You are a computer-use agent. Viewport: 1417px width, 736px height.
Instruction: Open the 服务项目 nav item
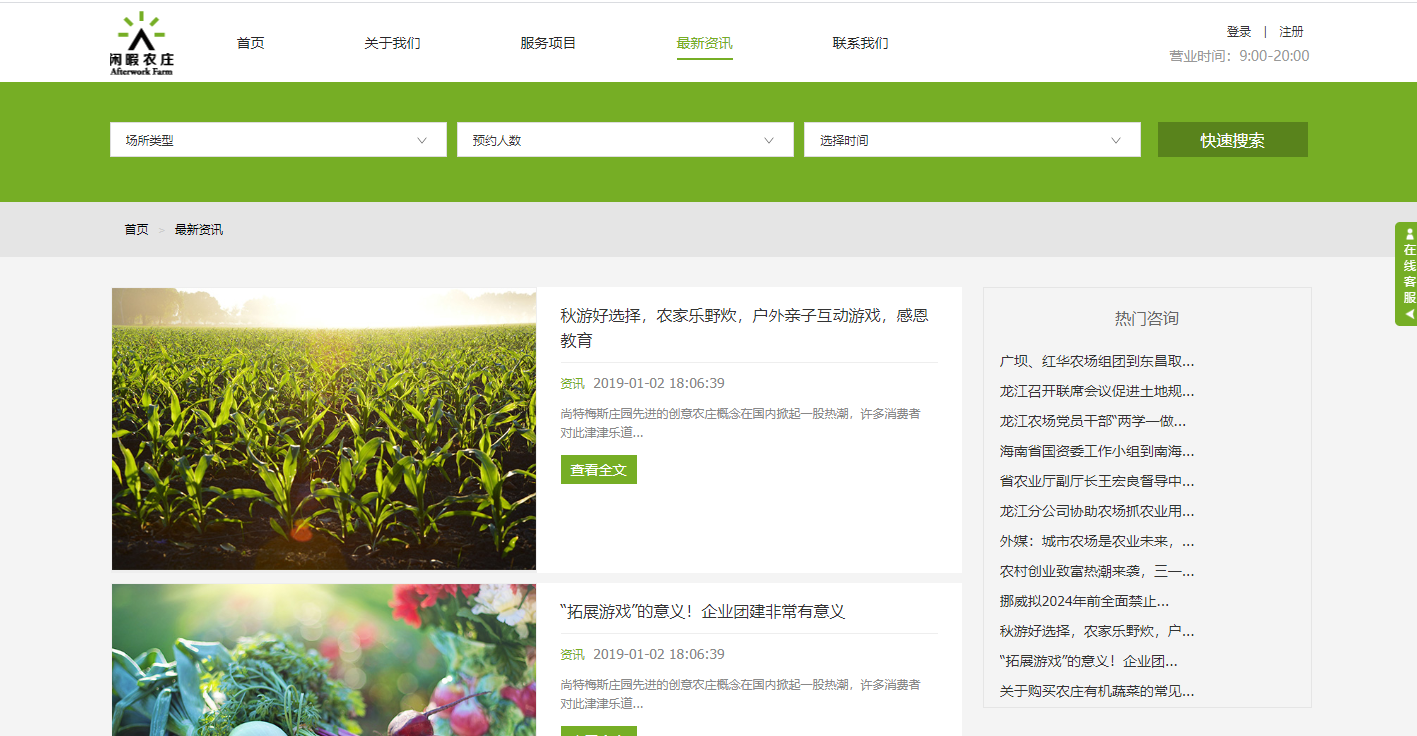tap(548, 43)
